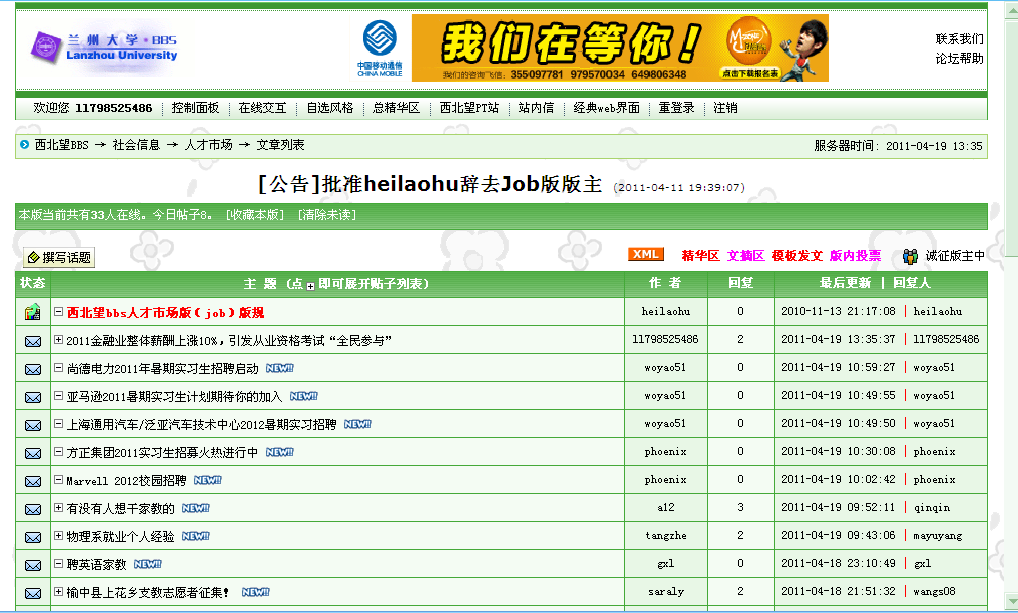Click envelope icon beside Marvell 2012校园招聘
Viewport: 1018px width, 613px height.
coord(33,481)
